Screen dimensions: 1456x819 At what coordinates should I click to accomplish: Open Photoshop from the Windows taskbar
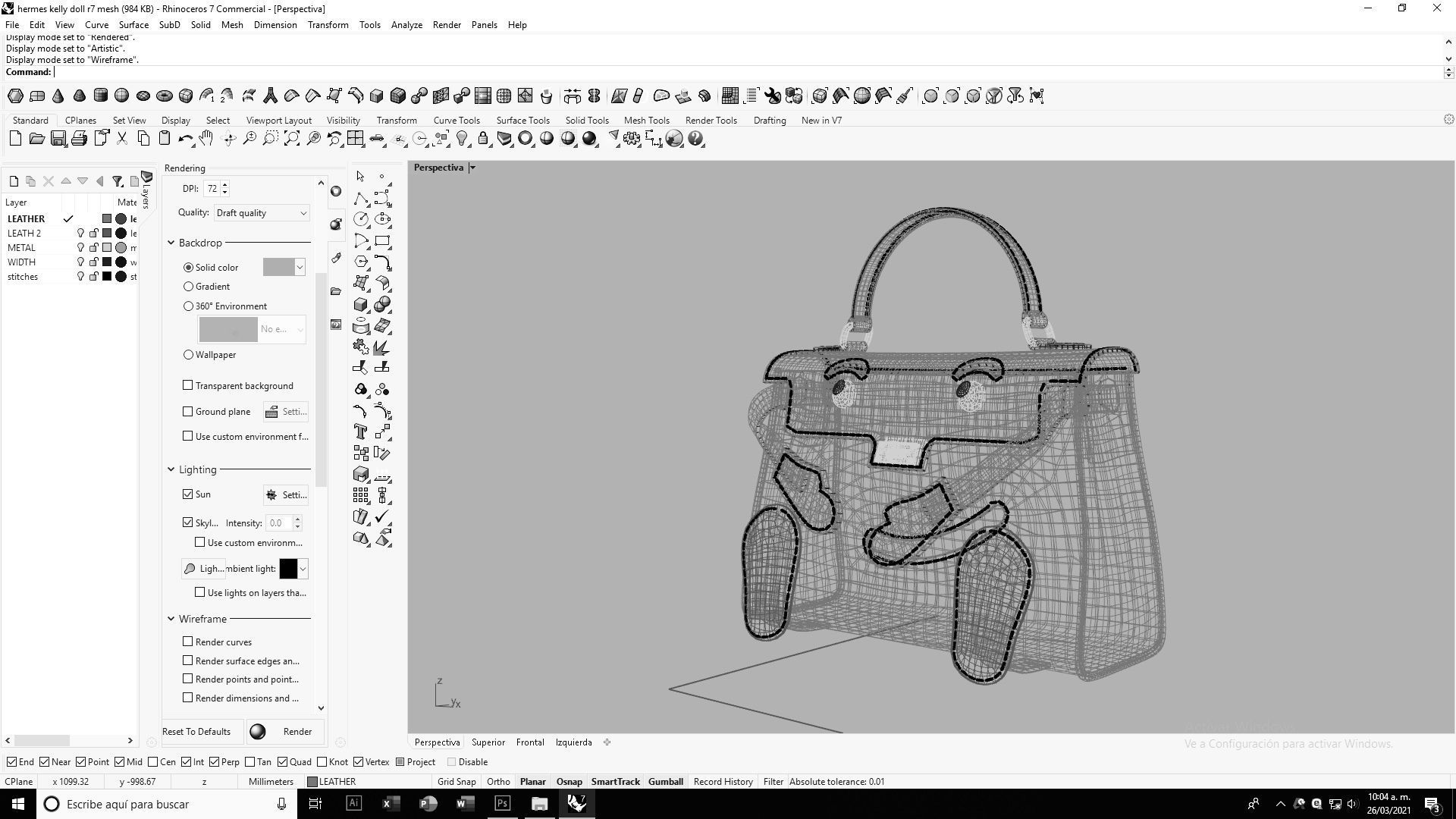point(502,804)
